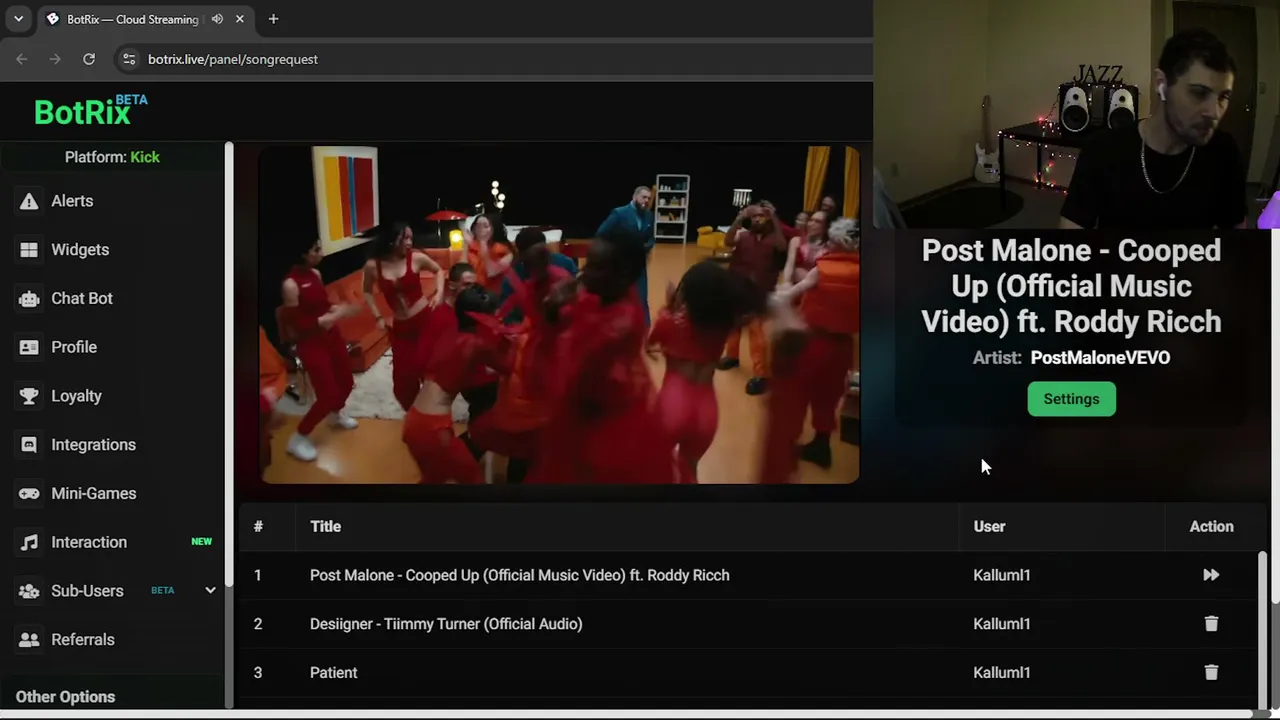
Task: Click the User column header
Action: click(989, 526)
